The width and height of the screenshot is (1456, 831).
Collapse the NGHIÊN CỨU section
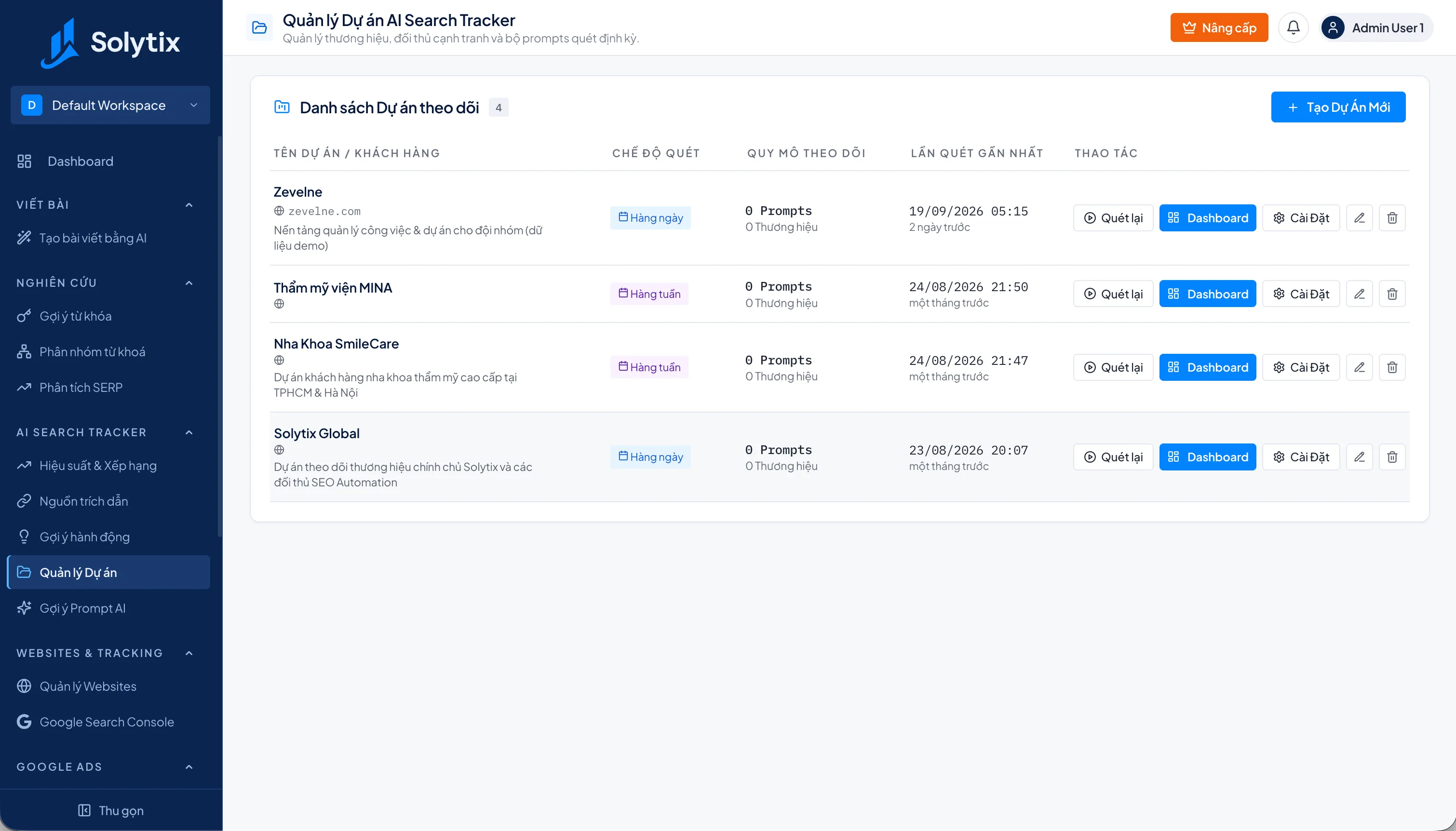[x=189, y=283]
